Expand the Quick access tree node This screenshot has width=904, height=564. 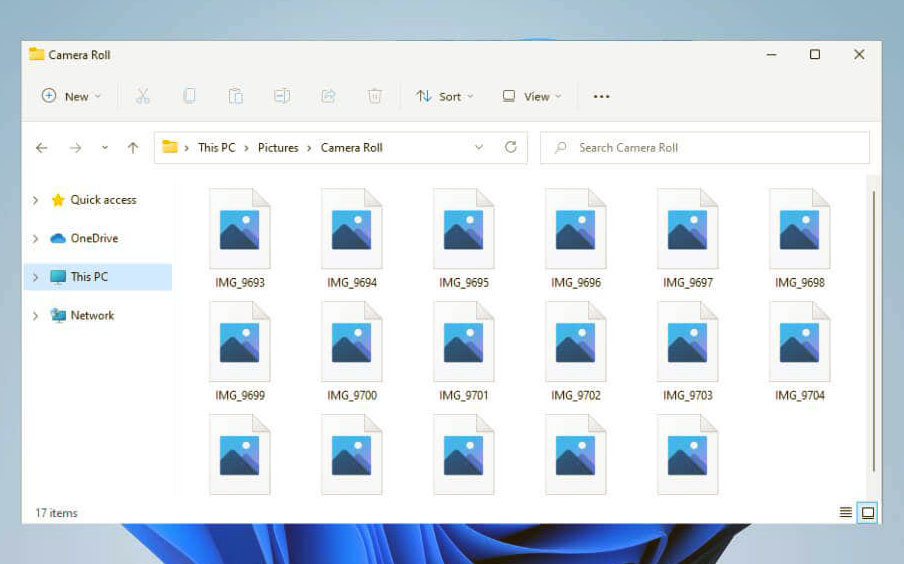(x=36, y=200)
